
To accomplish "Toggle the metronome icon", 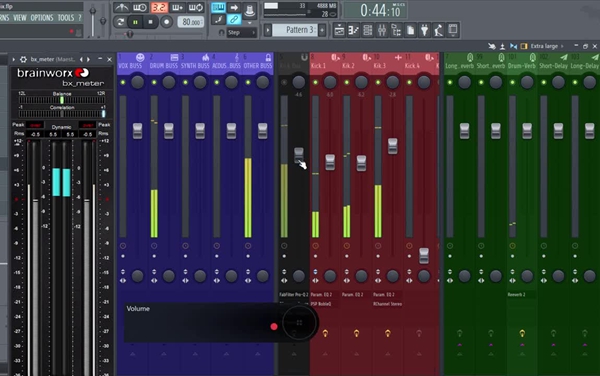I will (x=121, y=7).
